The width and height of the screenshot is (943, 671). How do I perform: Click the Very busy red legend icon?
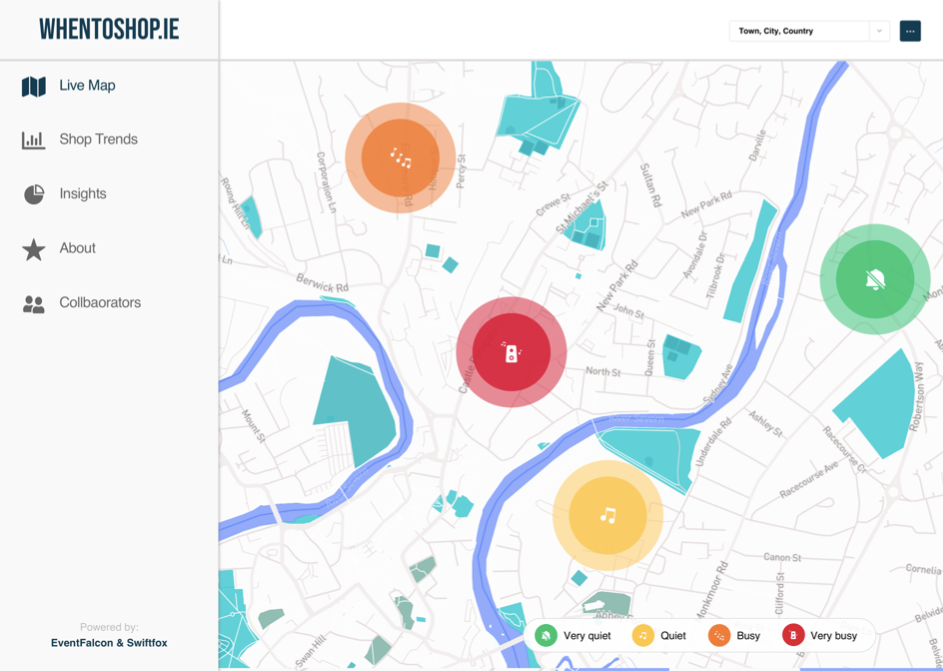click(793, 636)
